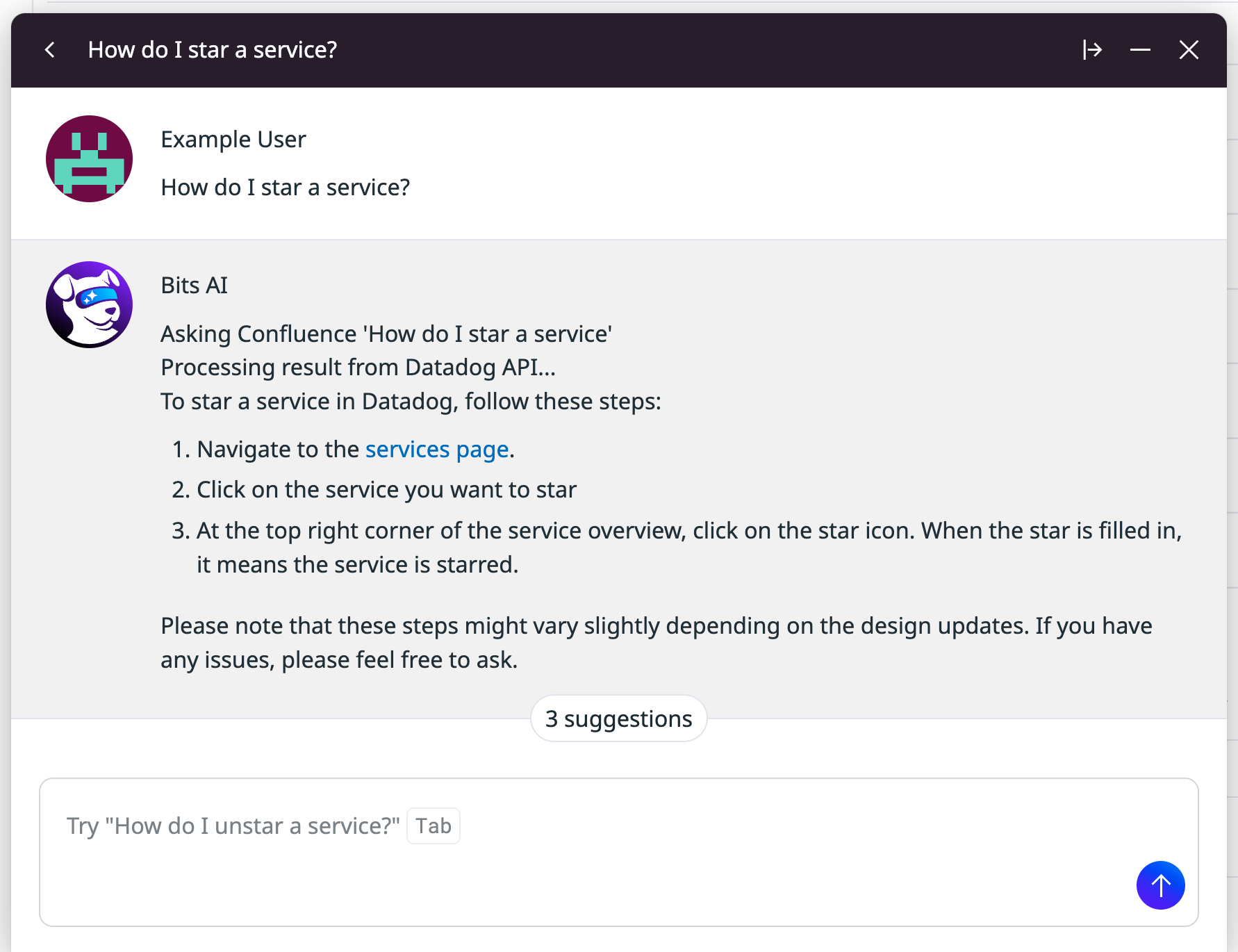Minimize the Bits AI chat panel
Image resolution: width=1238 pixels, height=952 pixels.
[1140, 50]
